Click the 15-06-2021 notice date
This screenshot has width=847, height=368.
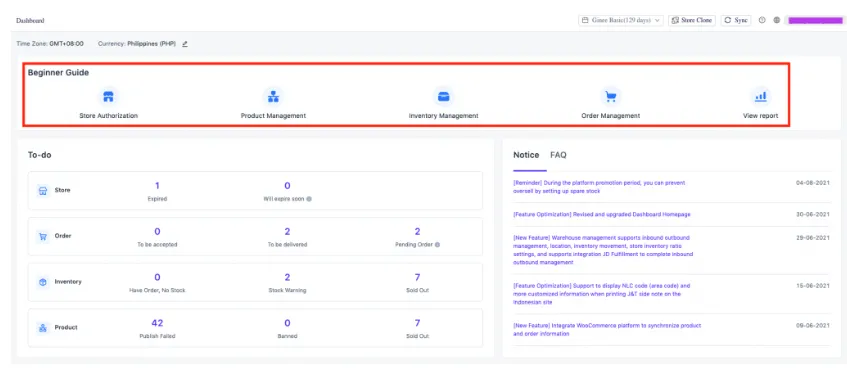pyautogui.click(x=813, y=286)
